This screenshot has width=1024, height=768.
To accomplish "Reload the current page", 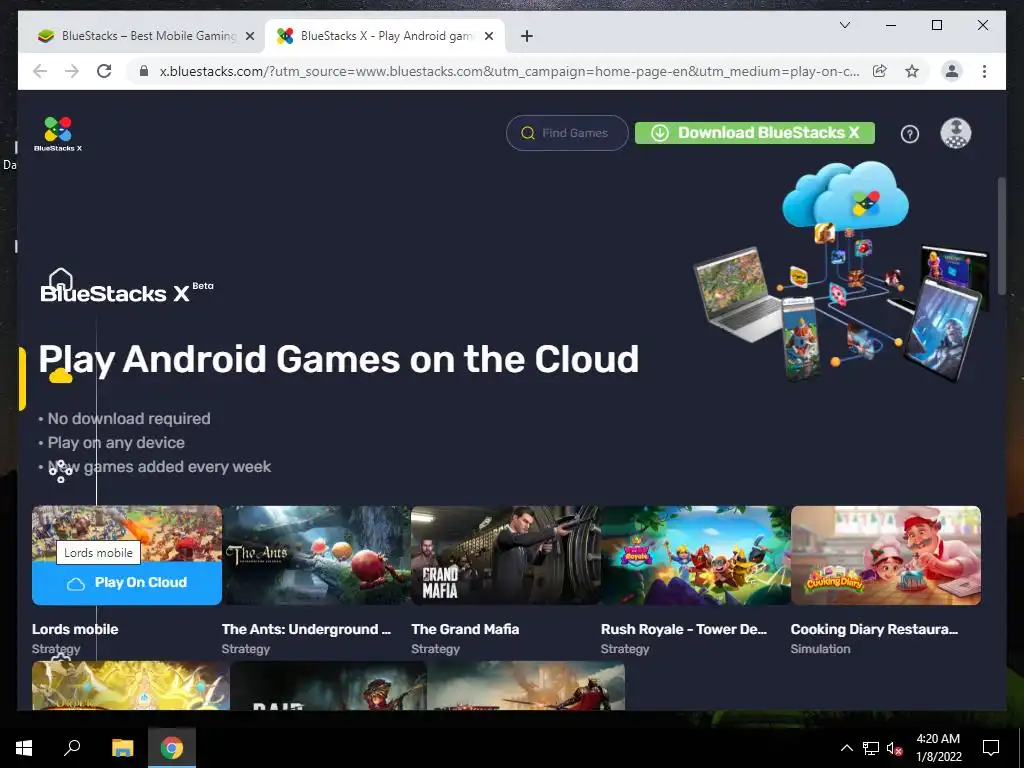I will click(x=104, y=71).
